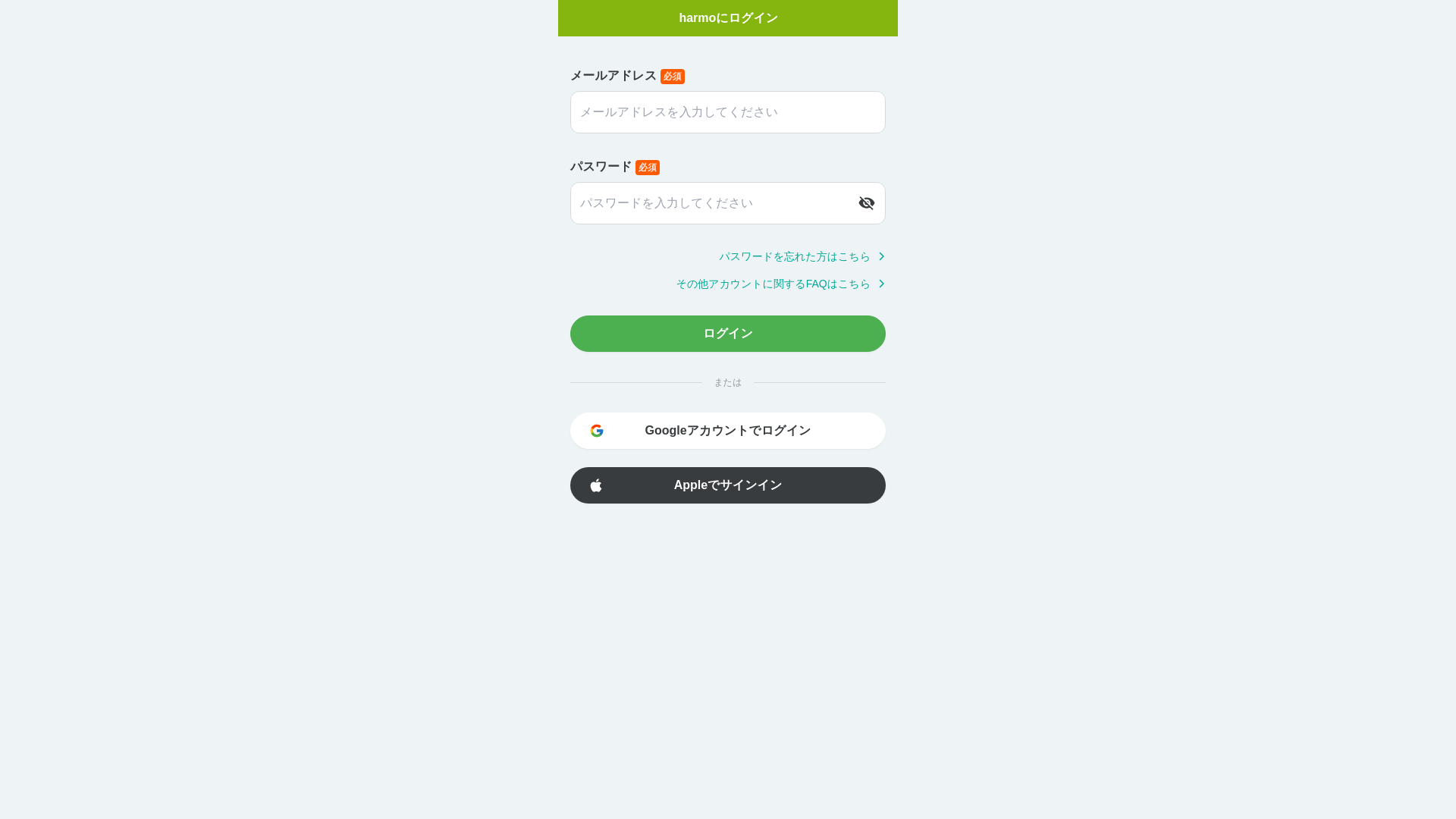Toggle password visibility eye icon
This screenshot has height=819, width=1456.
pyautogui.click(x=867, y=203)
